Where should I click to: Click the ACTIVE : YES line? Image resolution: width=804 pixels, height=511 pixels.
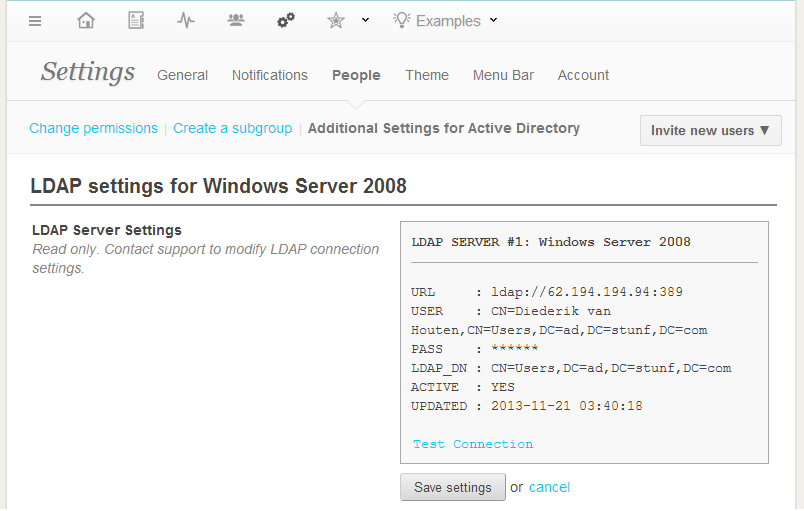point(463,387)
